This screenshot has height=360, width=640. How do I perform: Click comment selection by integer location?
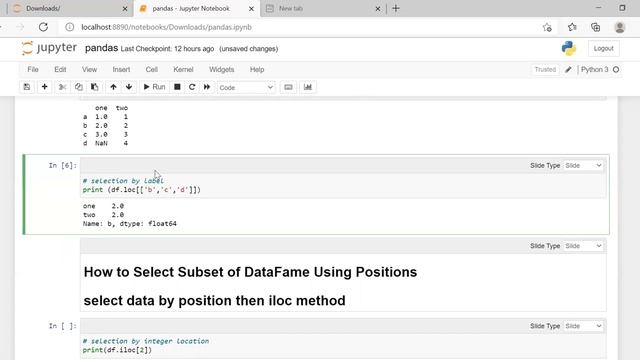click(x=146, y=341)
